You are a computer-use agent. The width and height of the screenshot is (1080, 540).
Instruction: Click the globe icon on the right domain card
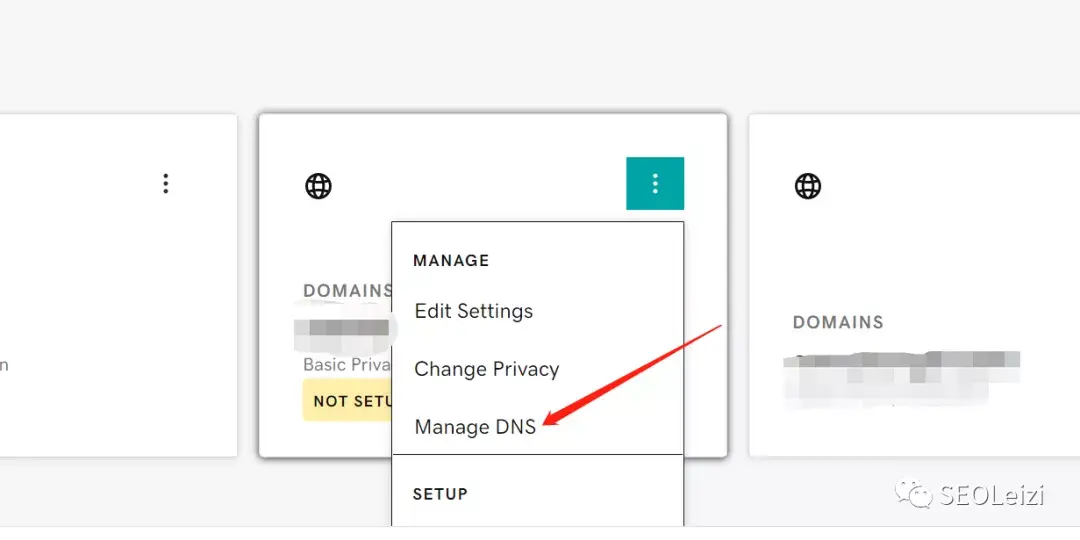(808, 186)
